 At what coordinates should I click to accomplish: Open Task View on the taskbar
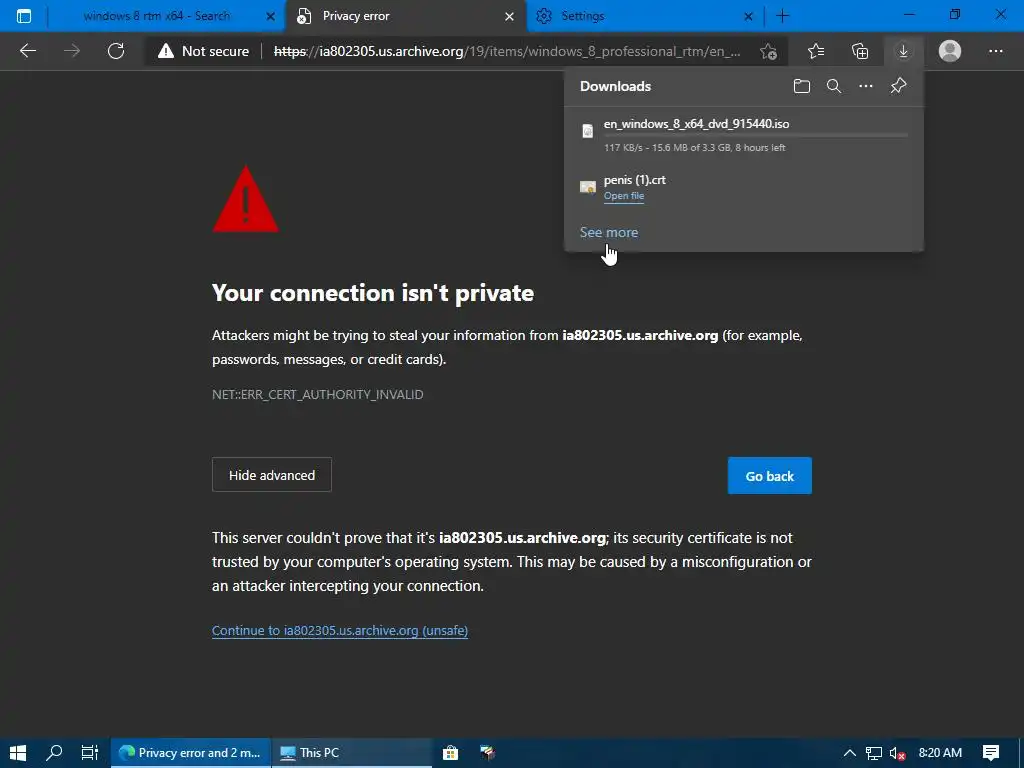[x=89, y=753]
